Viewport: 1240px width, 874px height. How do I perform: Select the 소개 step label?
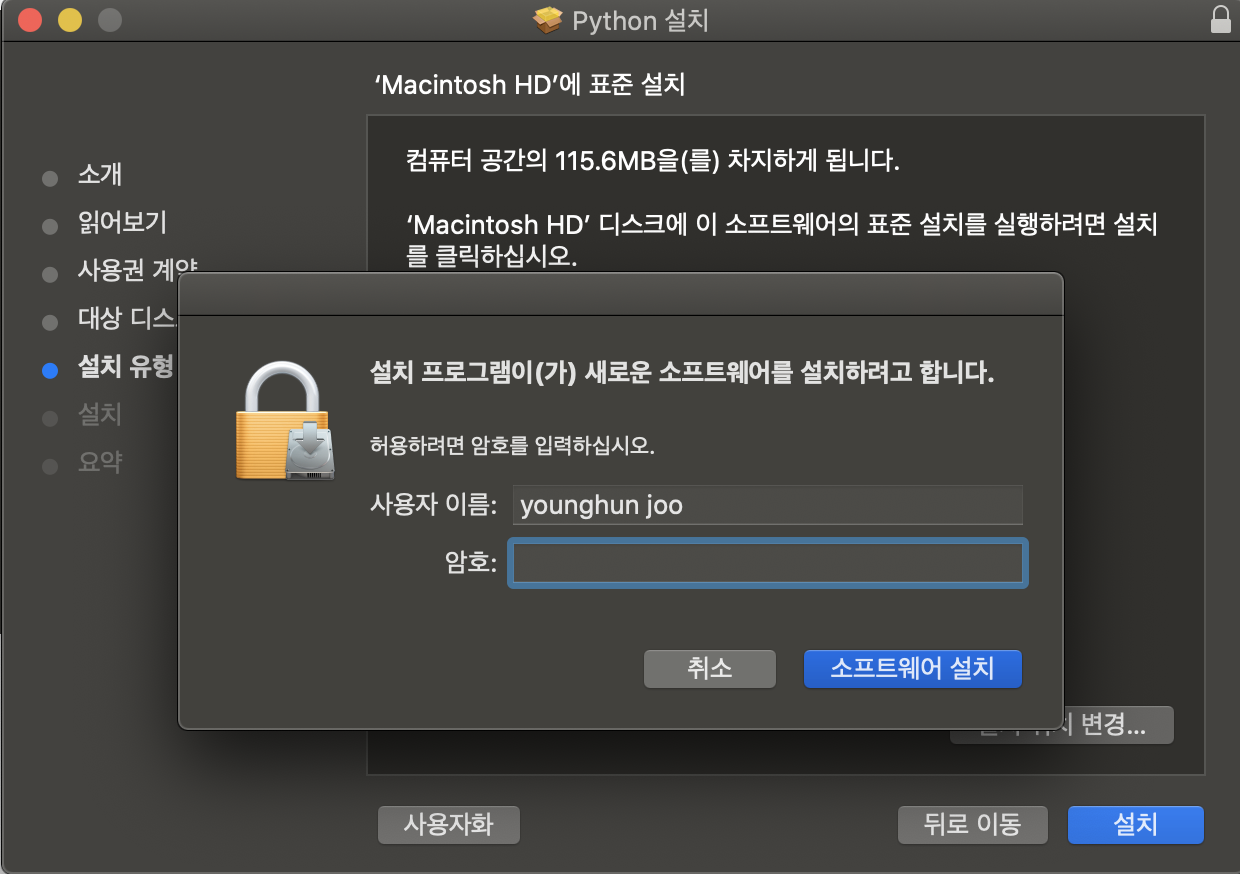tap(100, 175)
